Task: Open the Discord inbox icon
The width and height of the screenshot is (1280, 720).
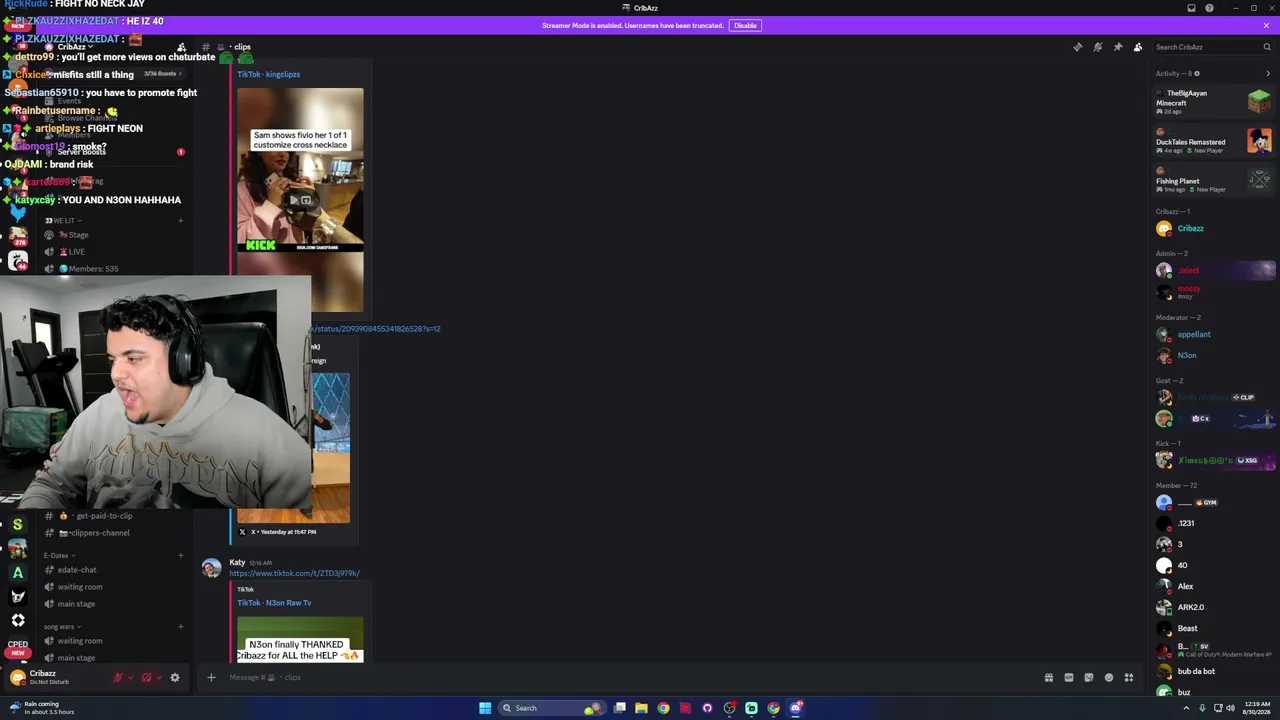Action: [x=1191, y=8]
